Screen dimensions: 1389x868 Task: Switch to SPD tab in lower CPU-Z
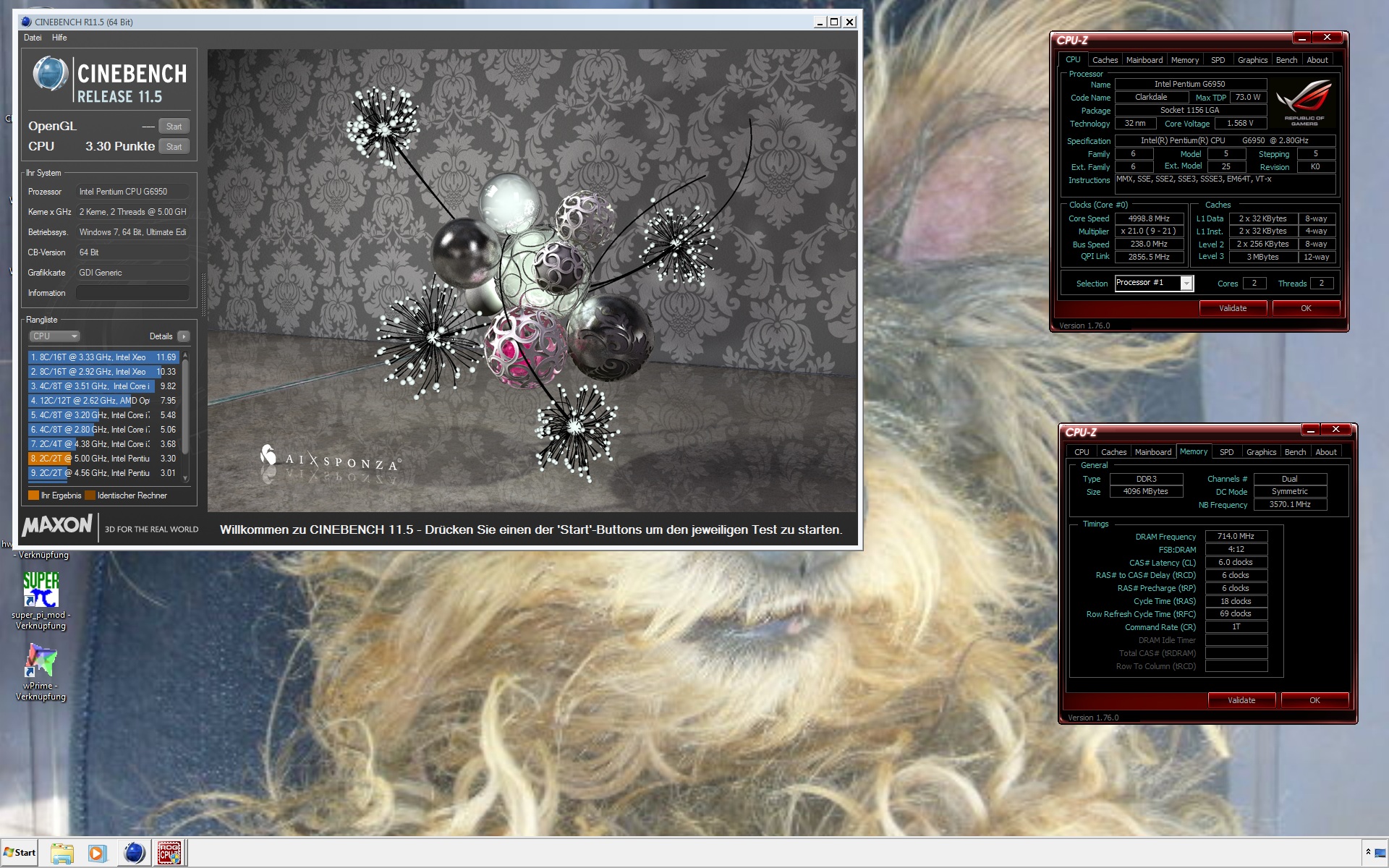pyautogui.click(x=1227, y=452)
